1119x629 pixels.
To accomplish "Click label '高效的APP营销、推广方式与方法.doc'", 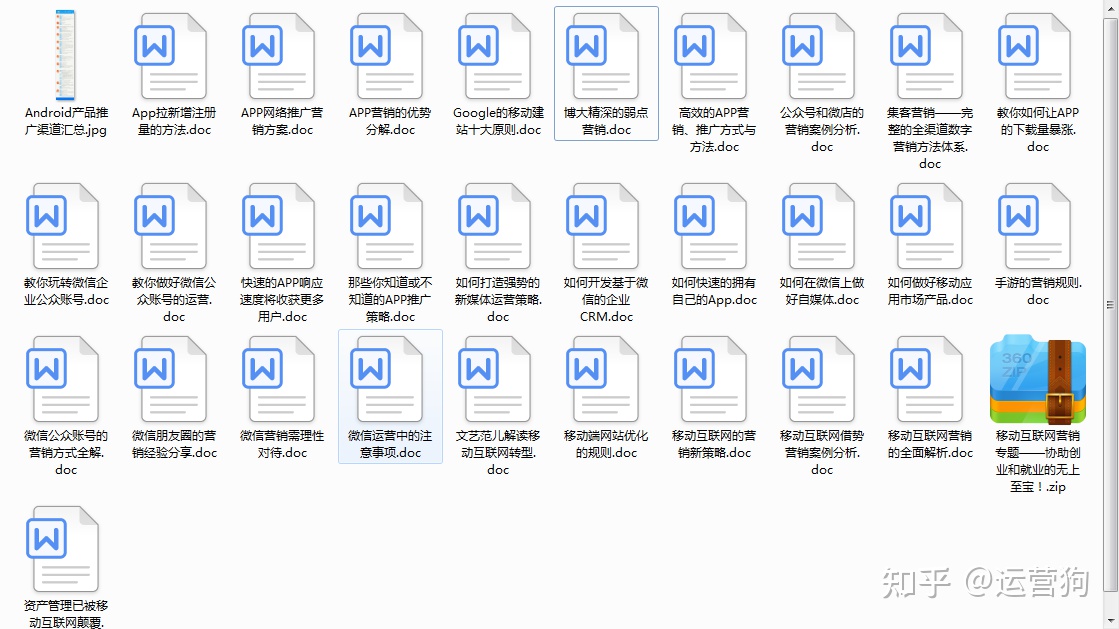I will [714, 130].
